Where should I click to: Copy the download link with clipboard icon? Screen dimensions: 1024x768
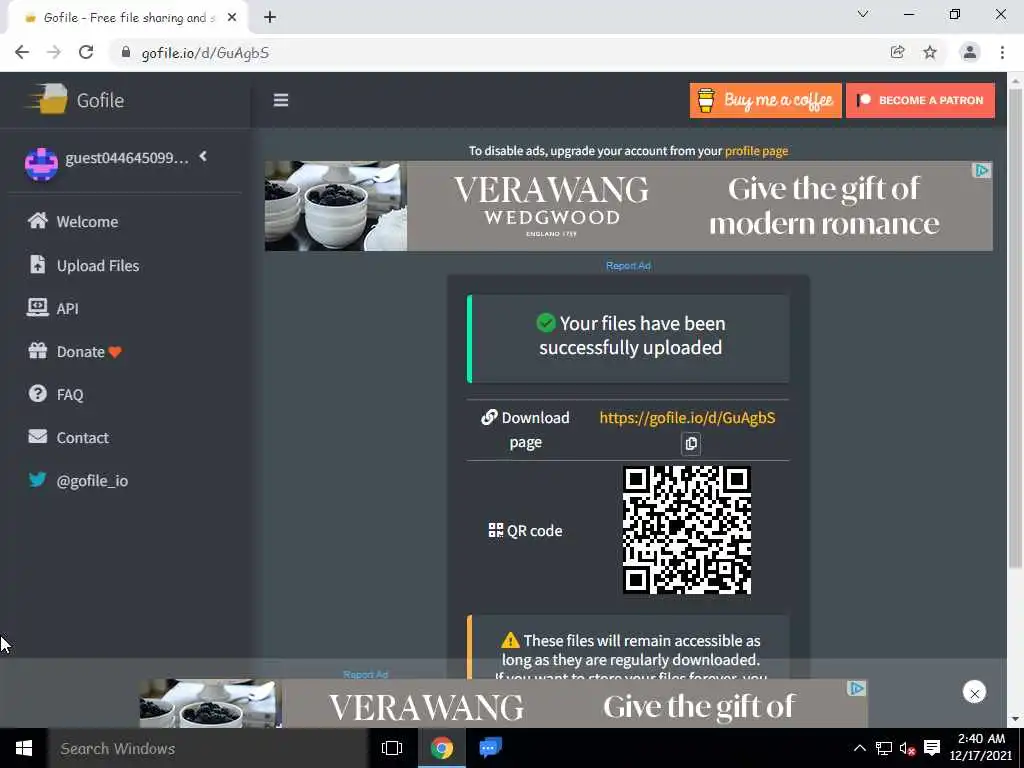click(x=691, y=443)
